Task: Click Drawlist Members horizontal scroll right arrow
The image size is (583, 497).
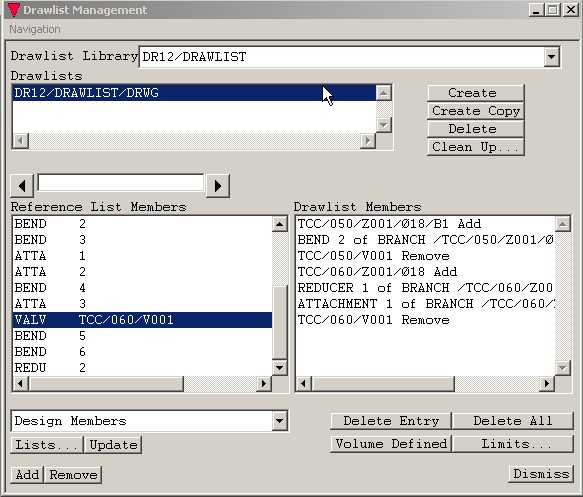Action: pyautogui.click(x=547, y=383)
